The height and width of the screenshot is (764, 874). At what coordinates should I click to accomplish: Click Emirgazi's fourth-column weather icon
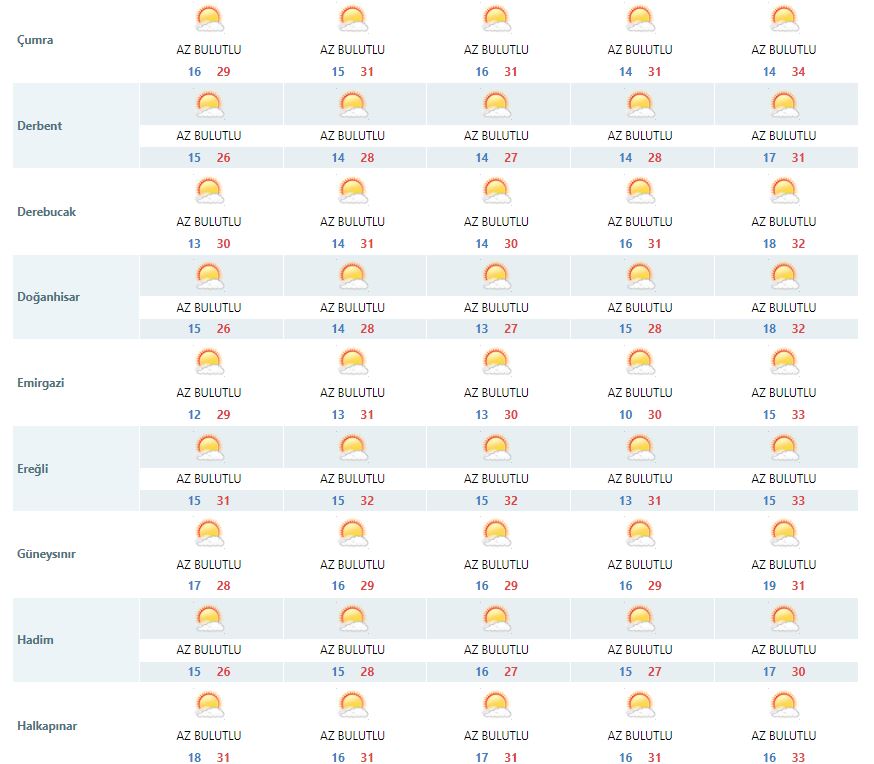[x=641, y=362]
